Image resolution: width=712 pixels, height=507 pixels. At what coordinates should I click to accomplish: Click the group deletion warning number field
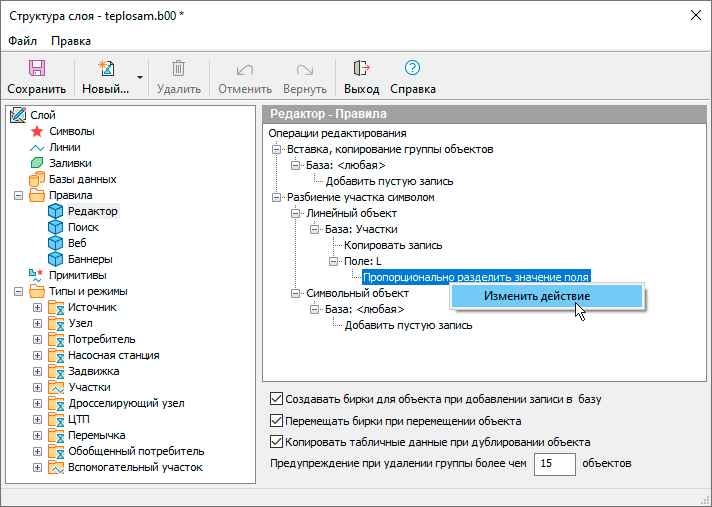(554, 464)
